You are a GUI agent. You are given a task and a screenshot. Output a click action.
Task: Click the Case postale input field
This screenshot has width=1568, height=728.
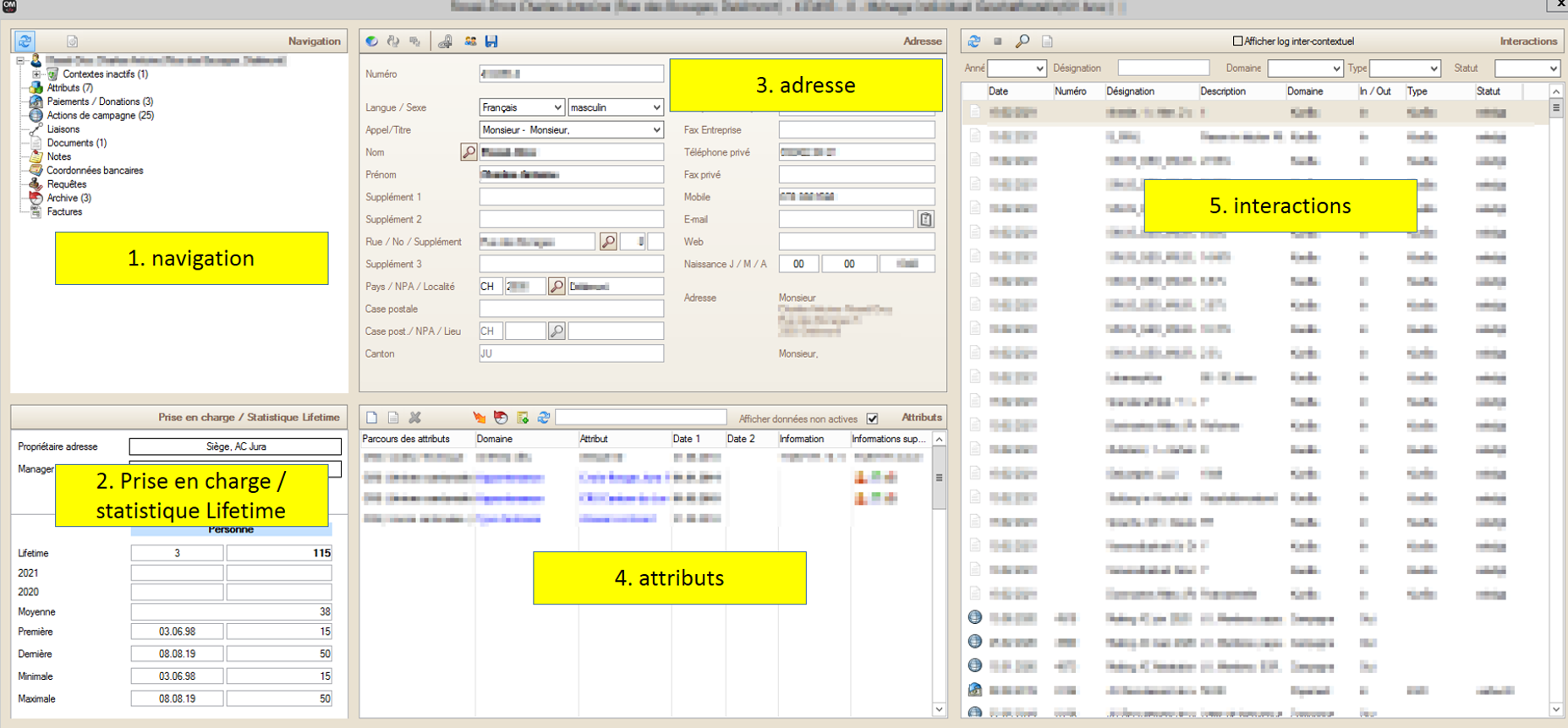tap(571, 309)
